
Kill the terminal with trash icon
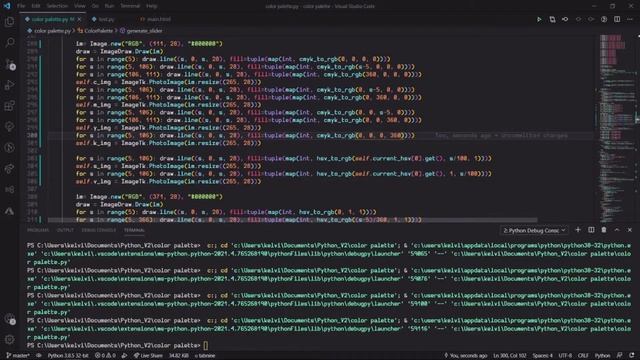pos(604,230)
